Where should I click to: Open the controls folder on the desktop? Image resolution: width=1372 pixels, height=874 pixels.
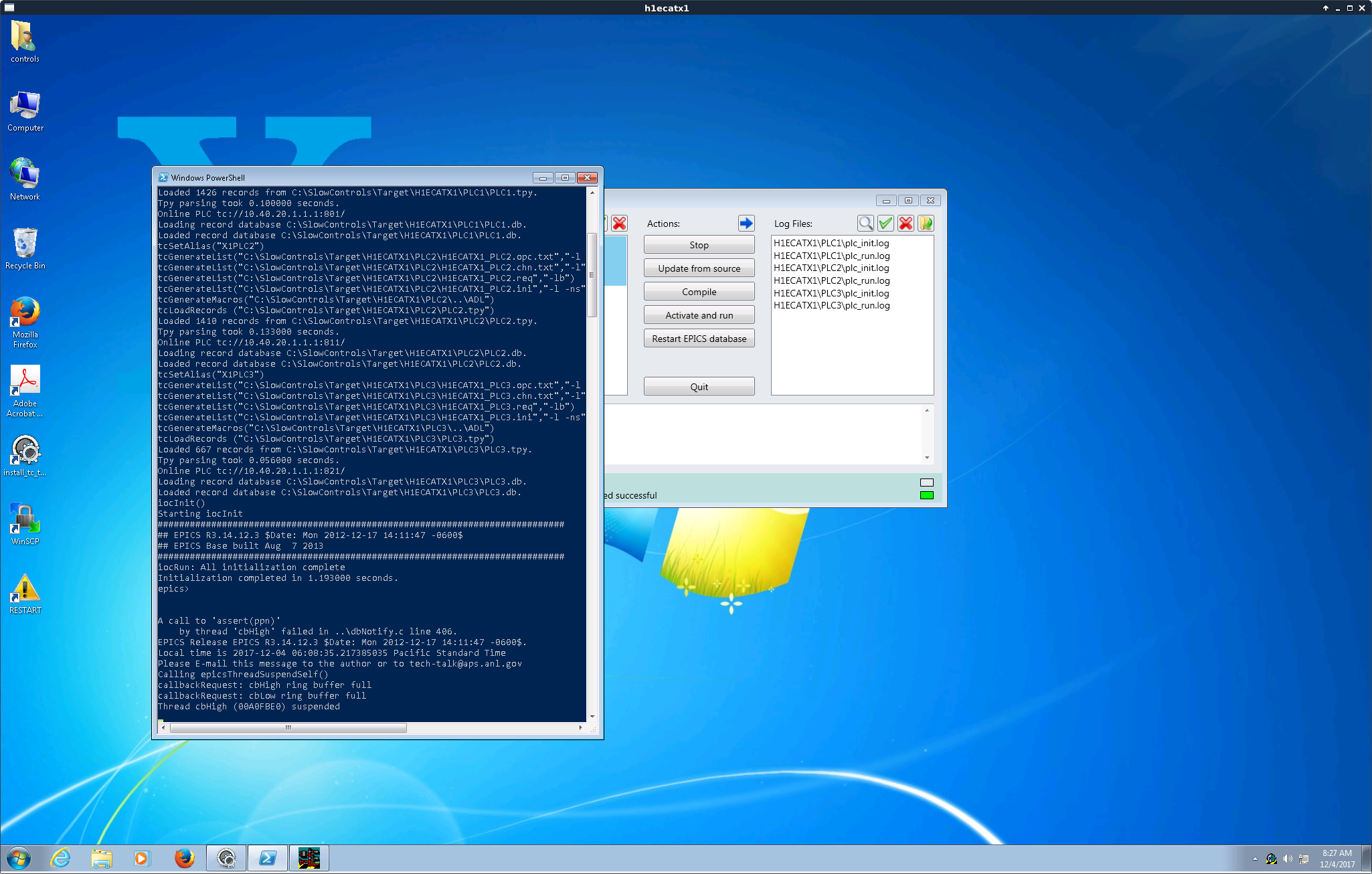click(x=25, y=41)
